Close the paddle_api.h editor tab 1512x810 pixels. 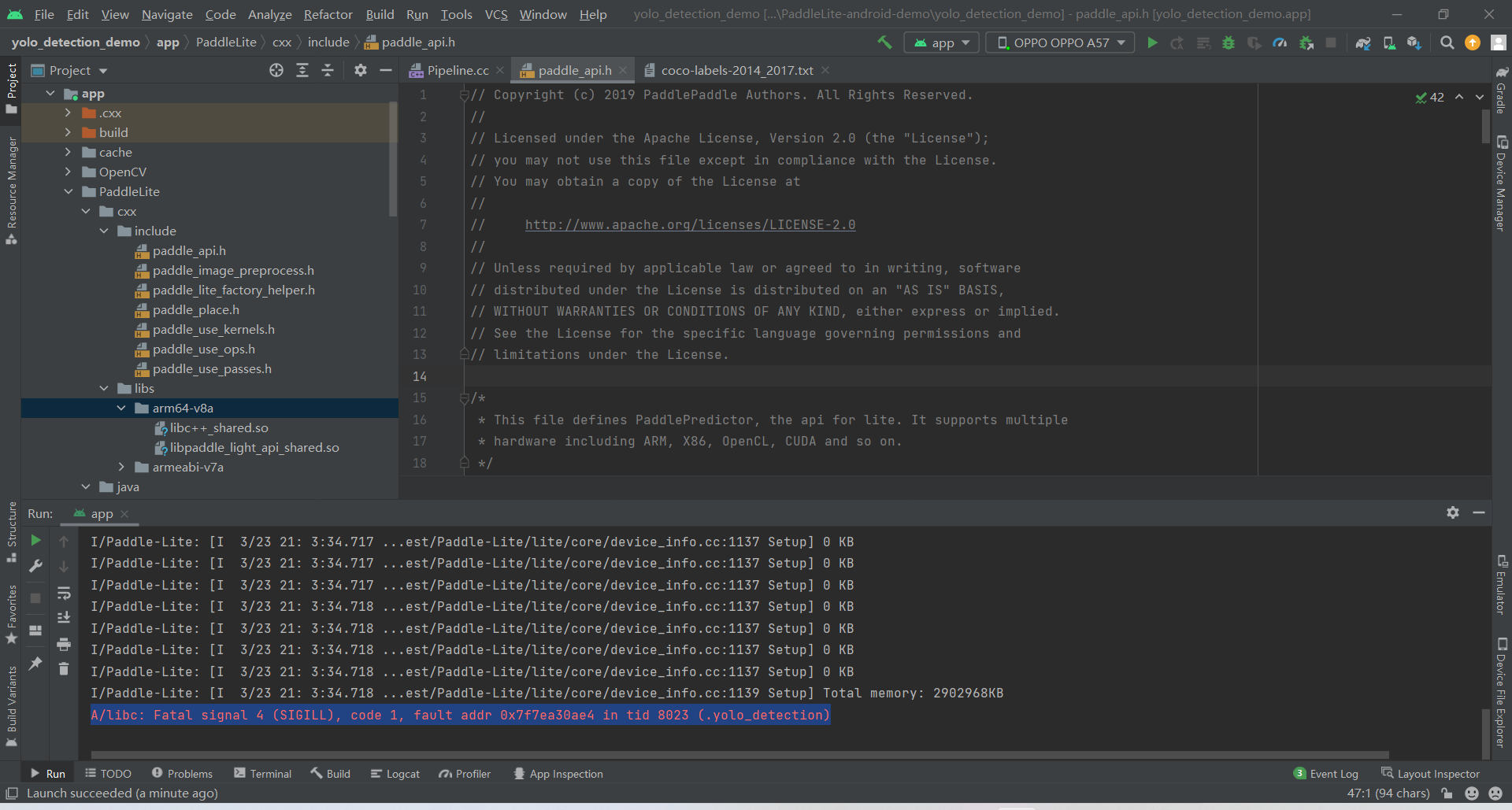pyautogui.click(x=623, y=70)
